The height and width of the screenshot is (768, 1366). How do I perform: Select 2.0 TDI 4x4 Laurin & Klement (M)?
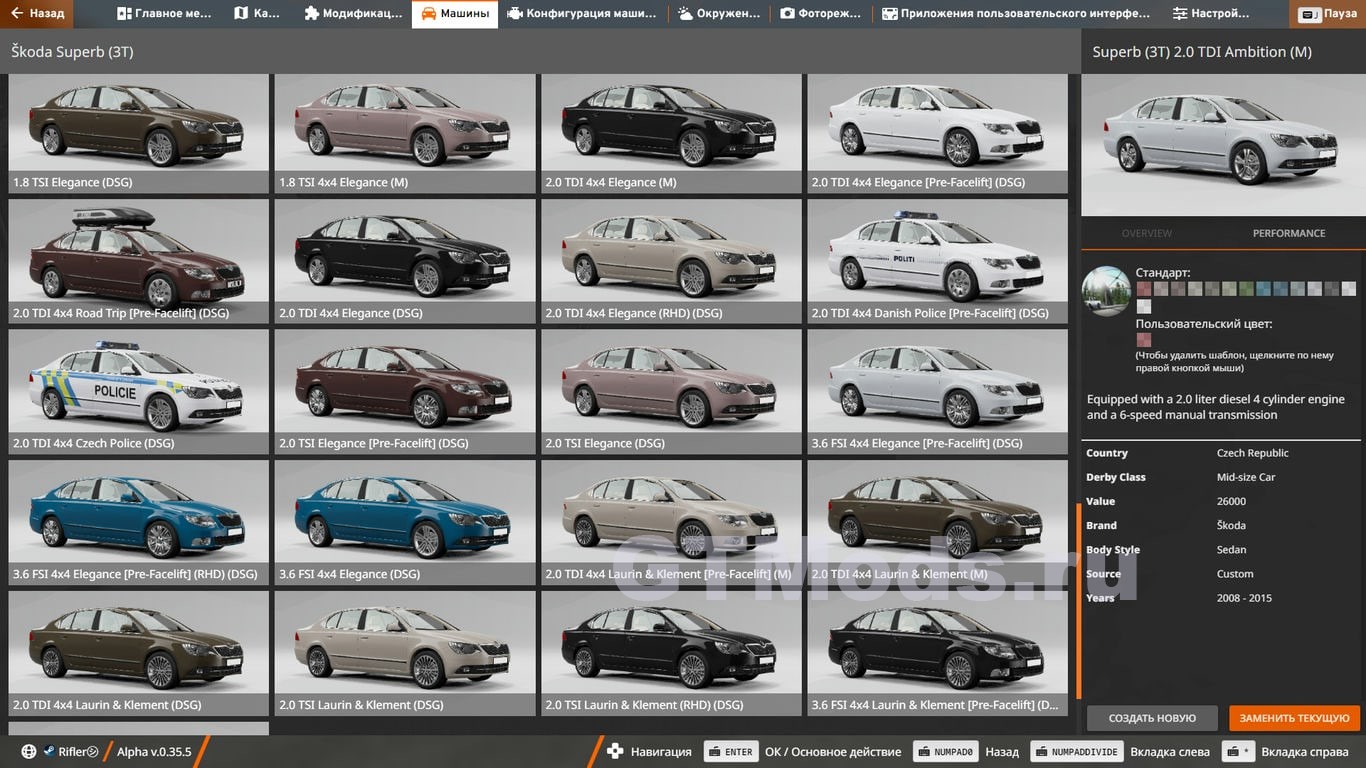938,522
